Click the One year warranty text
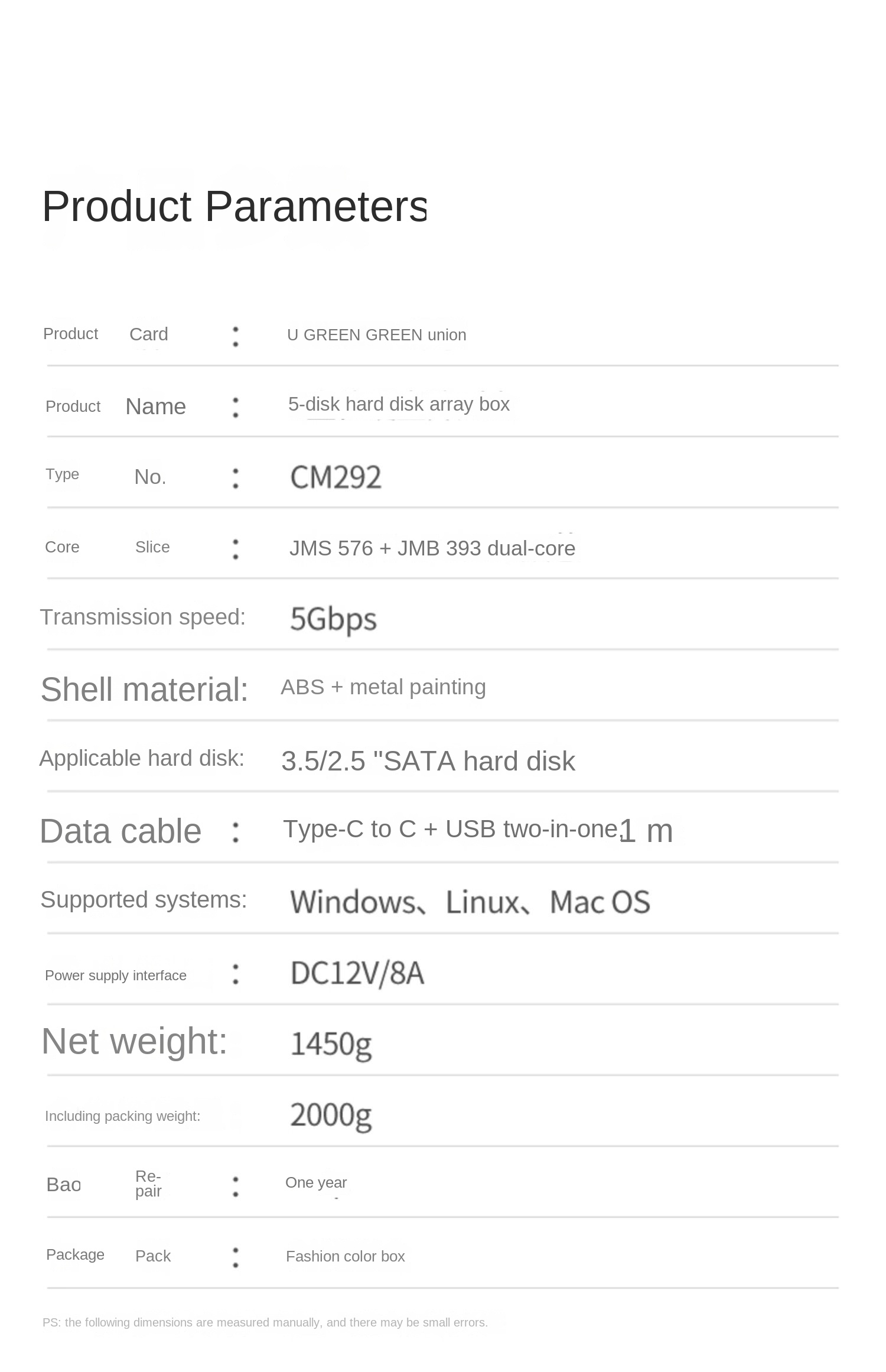886x1372 pixels. pyautogui.click(x=316, y=1182)
